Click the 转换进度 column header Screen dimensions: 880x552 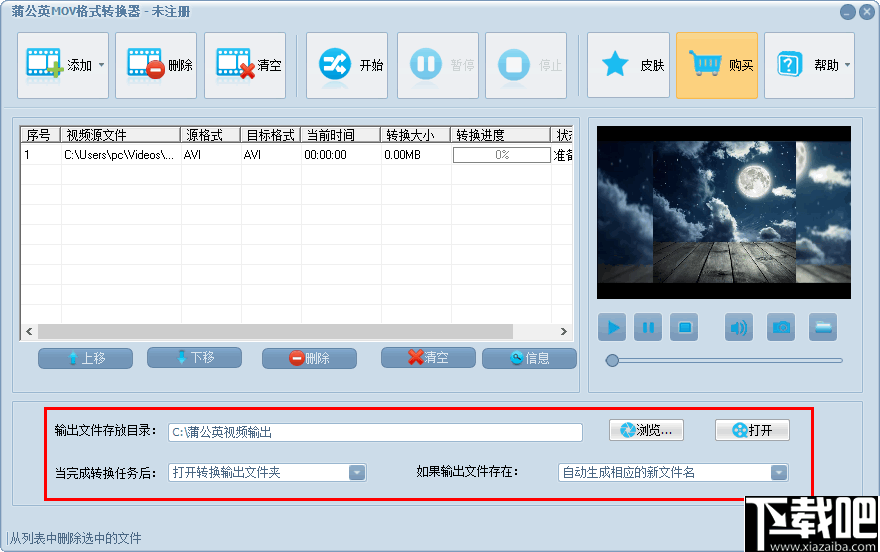(x=501, y=135)
